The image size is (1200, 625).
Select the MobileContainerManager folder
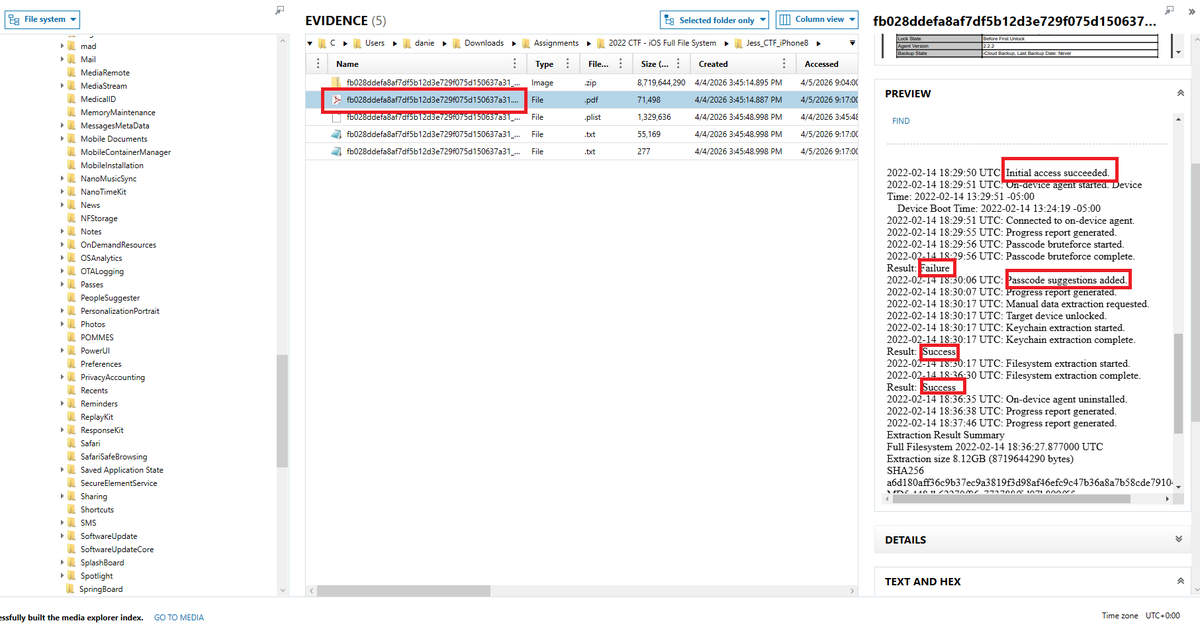[125, 152]
